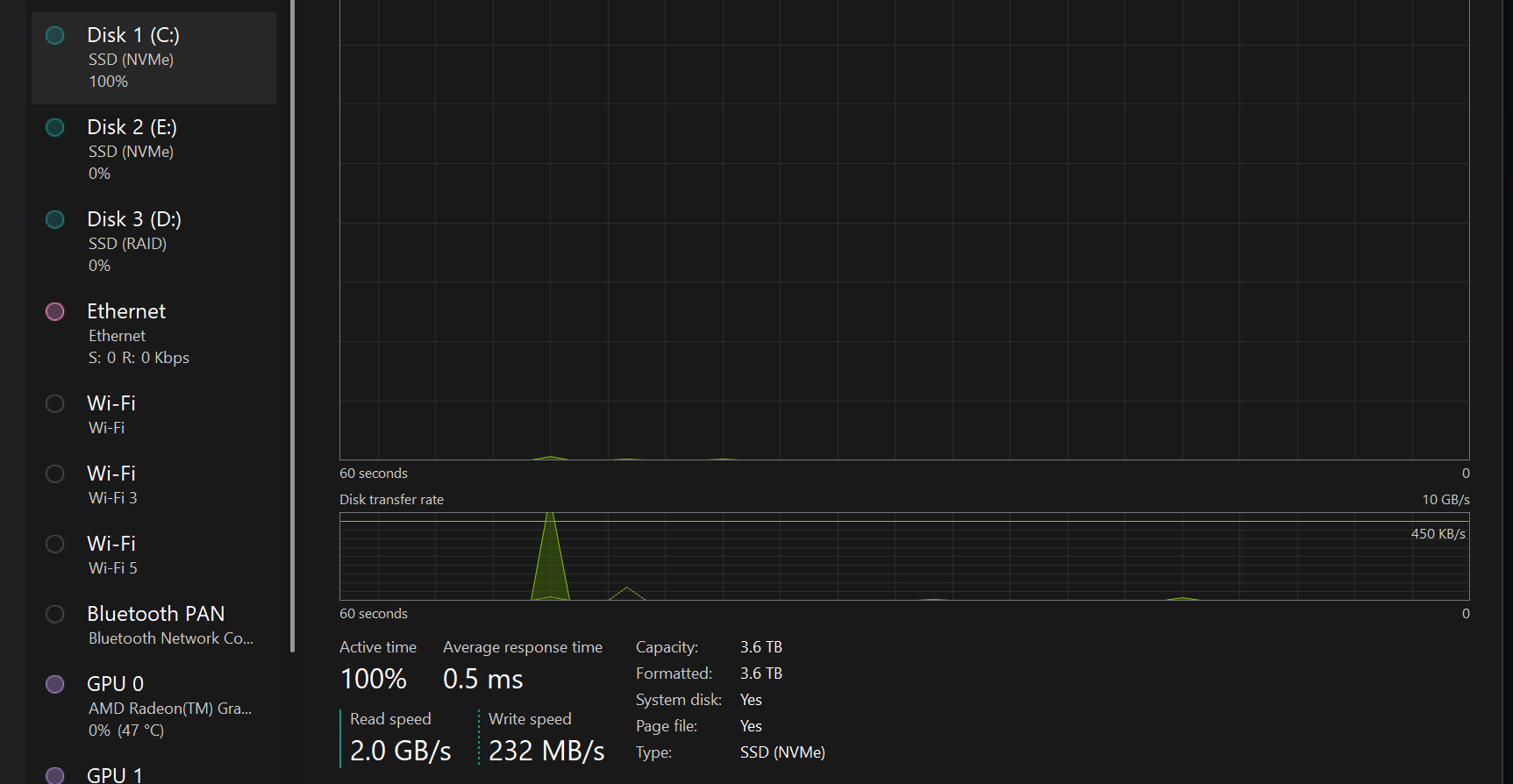Click the Disk 2 (E:) circle indicator

(x=55, y=127)
